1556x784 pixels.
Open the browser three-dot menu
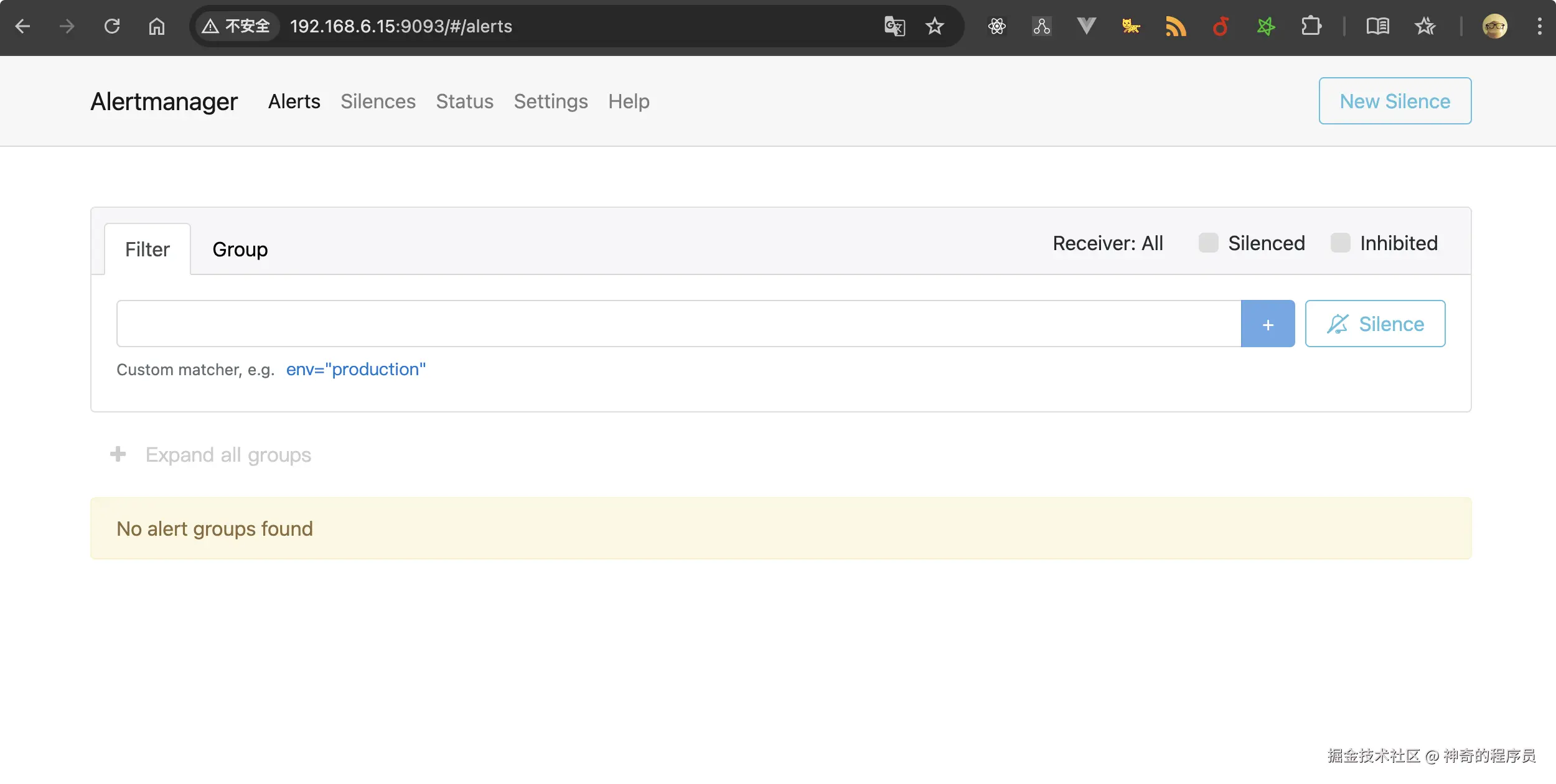coord(1539,26)
